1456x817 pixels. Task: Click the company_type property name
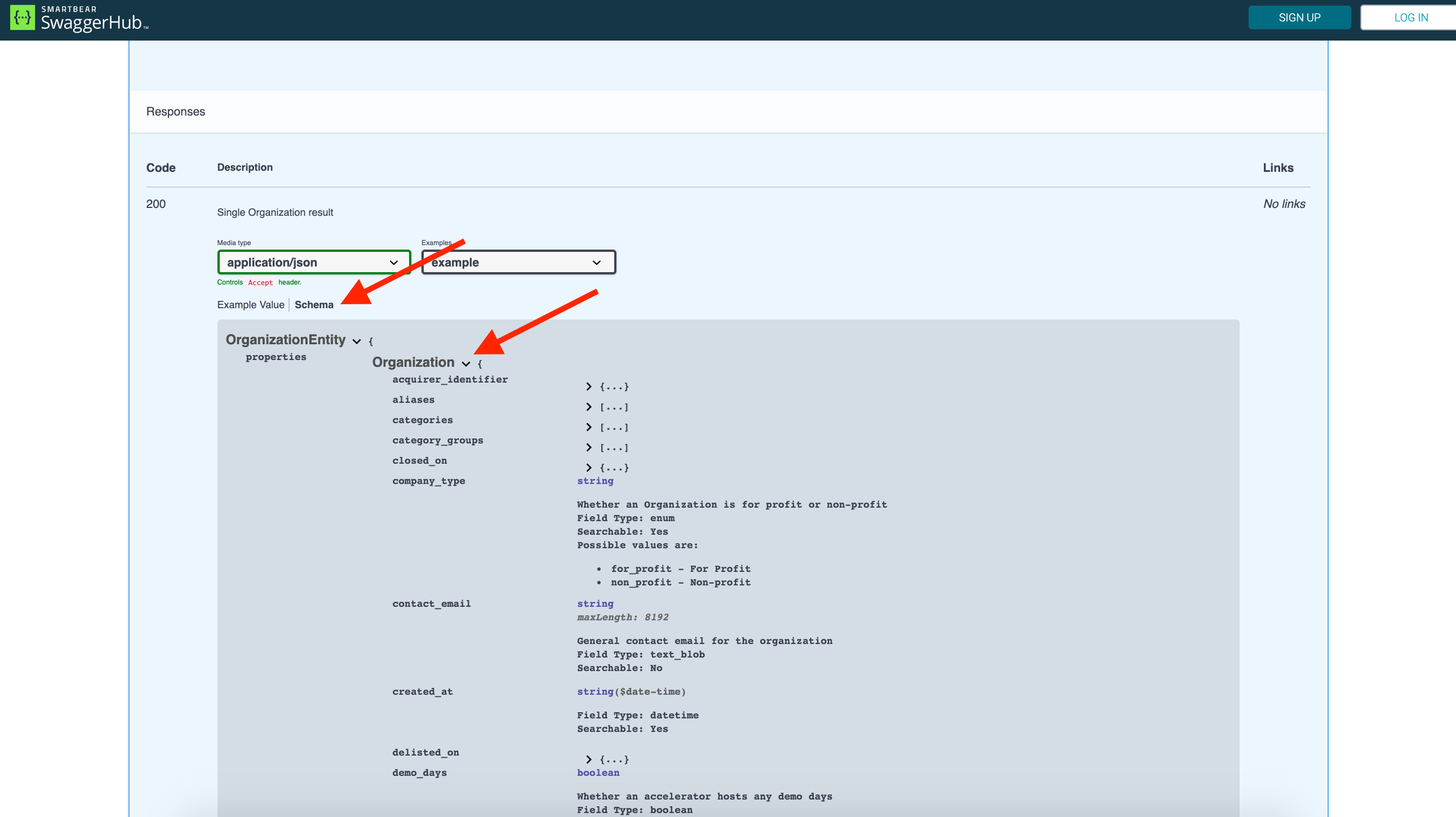428,481
